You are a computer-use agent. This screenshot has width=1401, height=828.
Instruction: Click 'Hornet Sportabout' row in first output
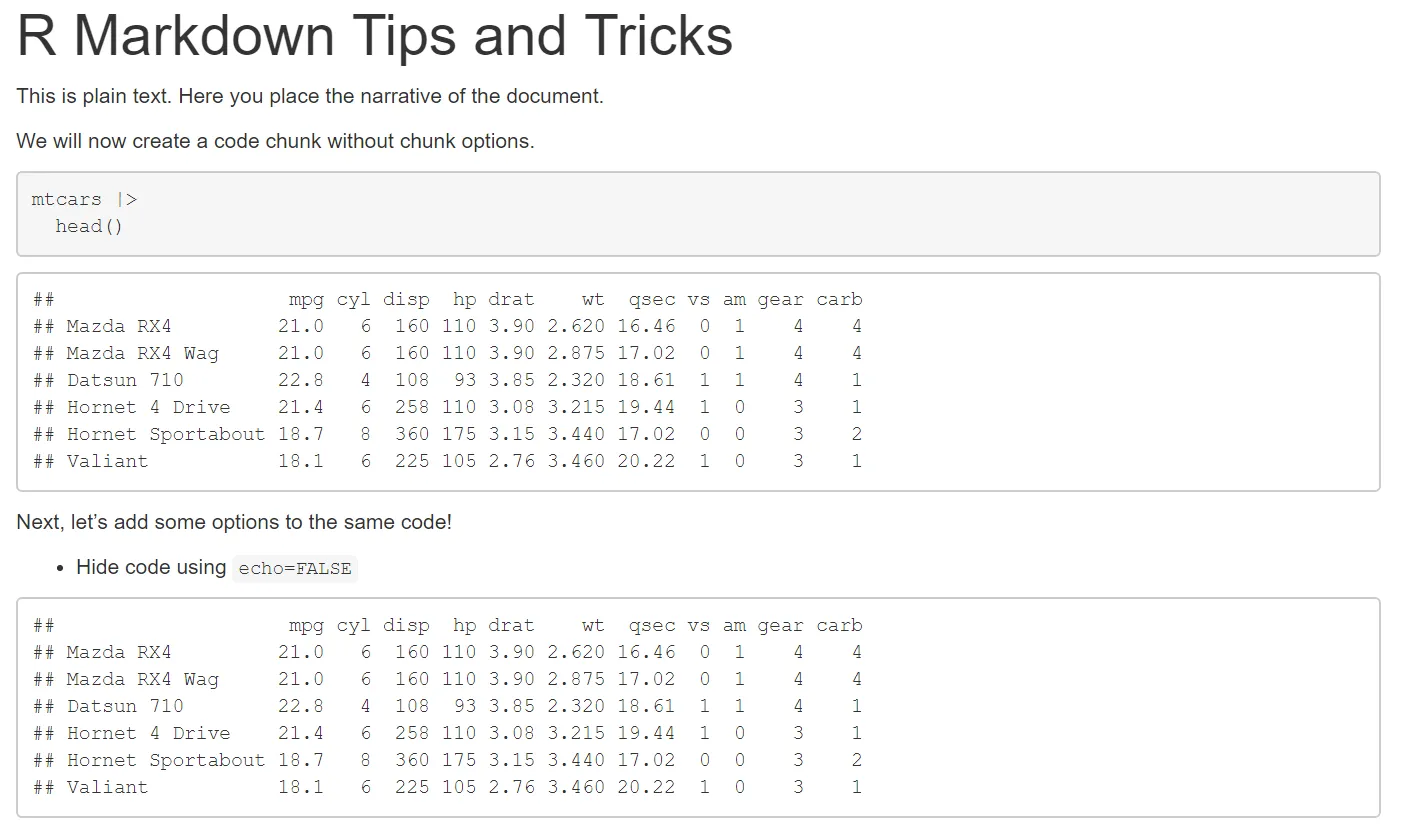447,434
